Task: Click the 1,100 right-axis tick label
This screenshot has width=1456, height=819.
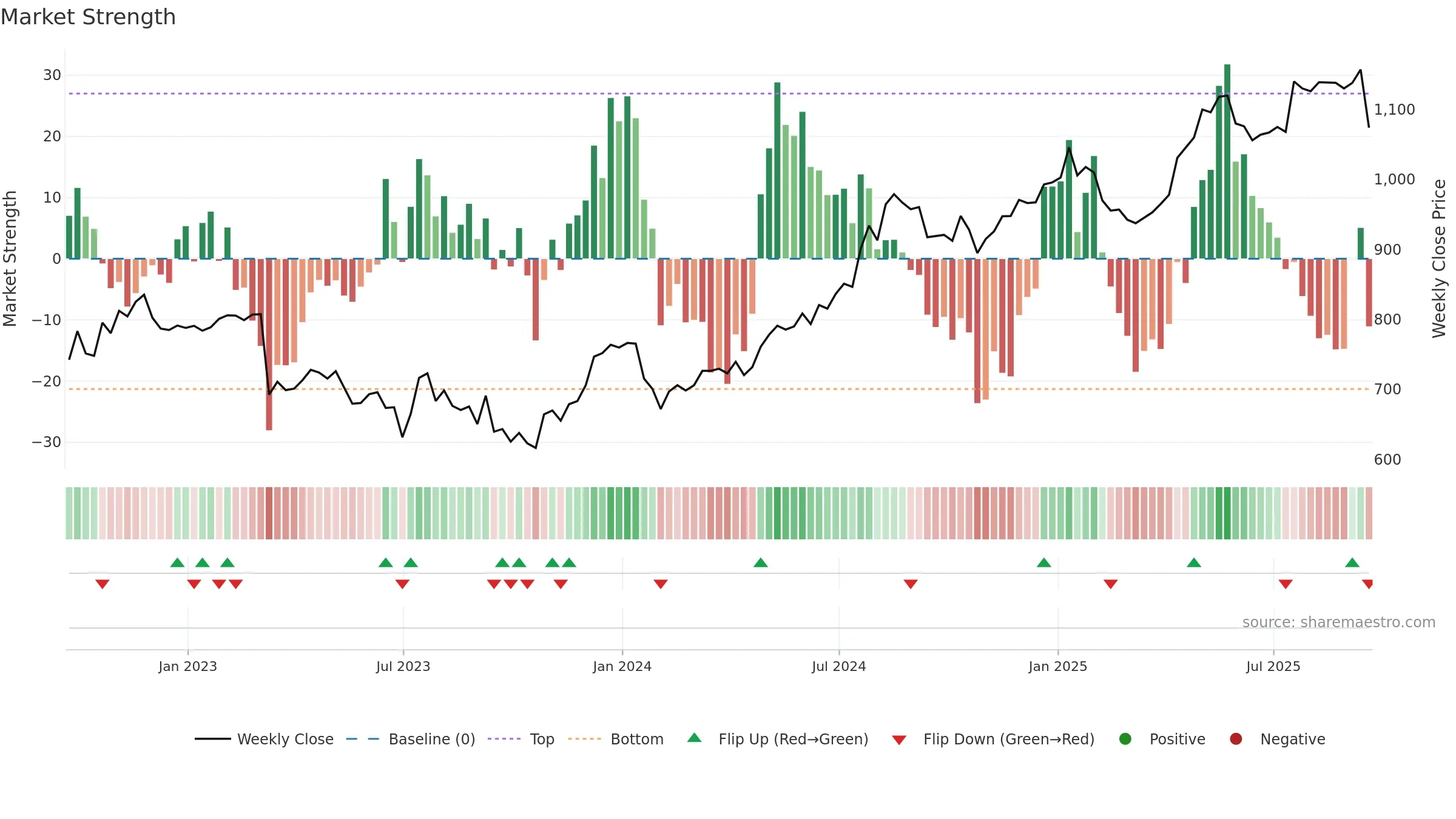Action: pyautogui.click(x=1394, y=109)
